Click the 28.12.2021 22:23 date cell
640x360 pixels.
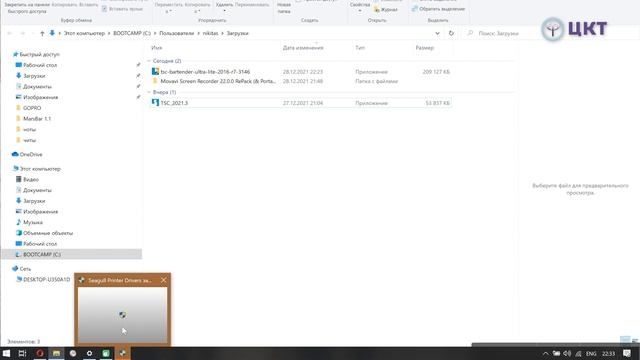(303, 72)
